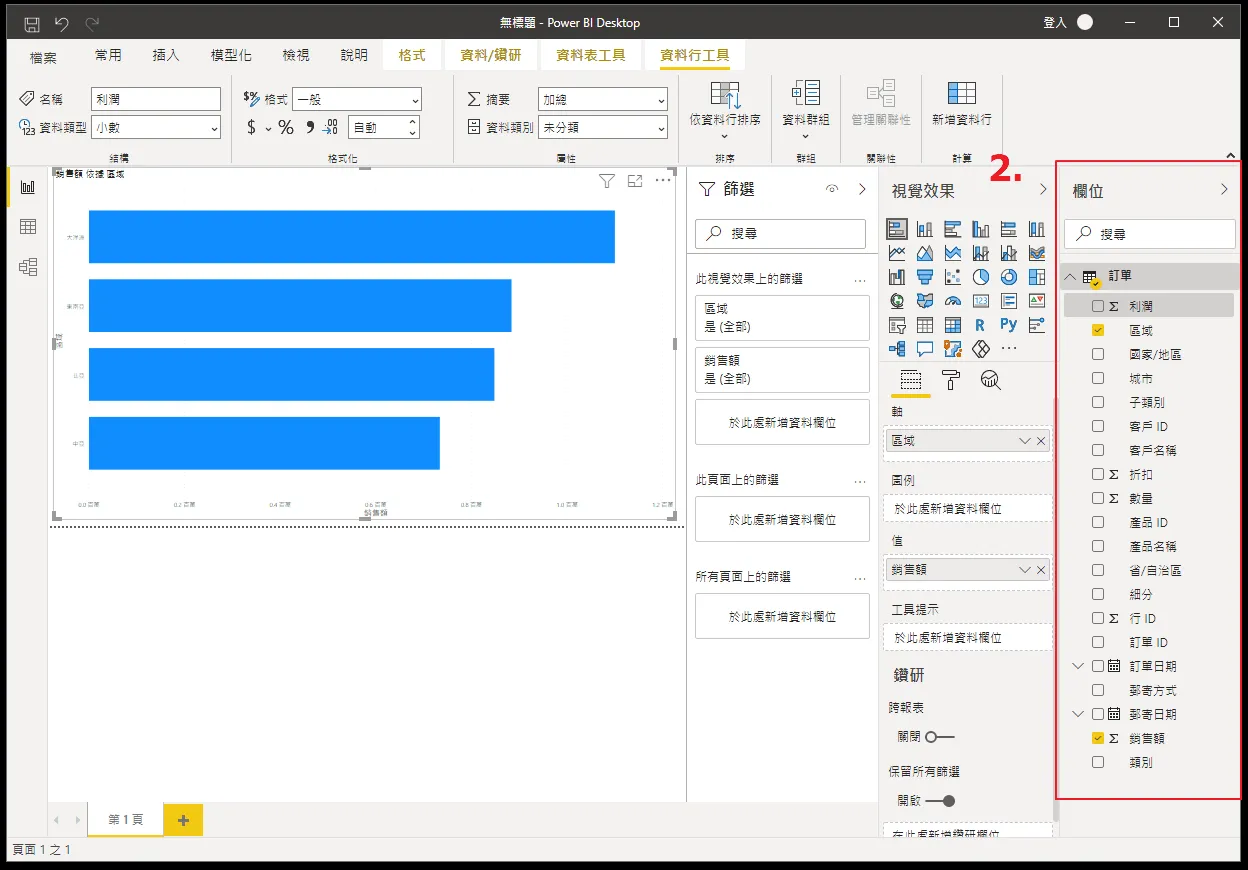Add a new page with plus button

tap(183, 820)
